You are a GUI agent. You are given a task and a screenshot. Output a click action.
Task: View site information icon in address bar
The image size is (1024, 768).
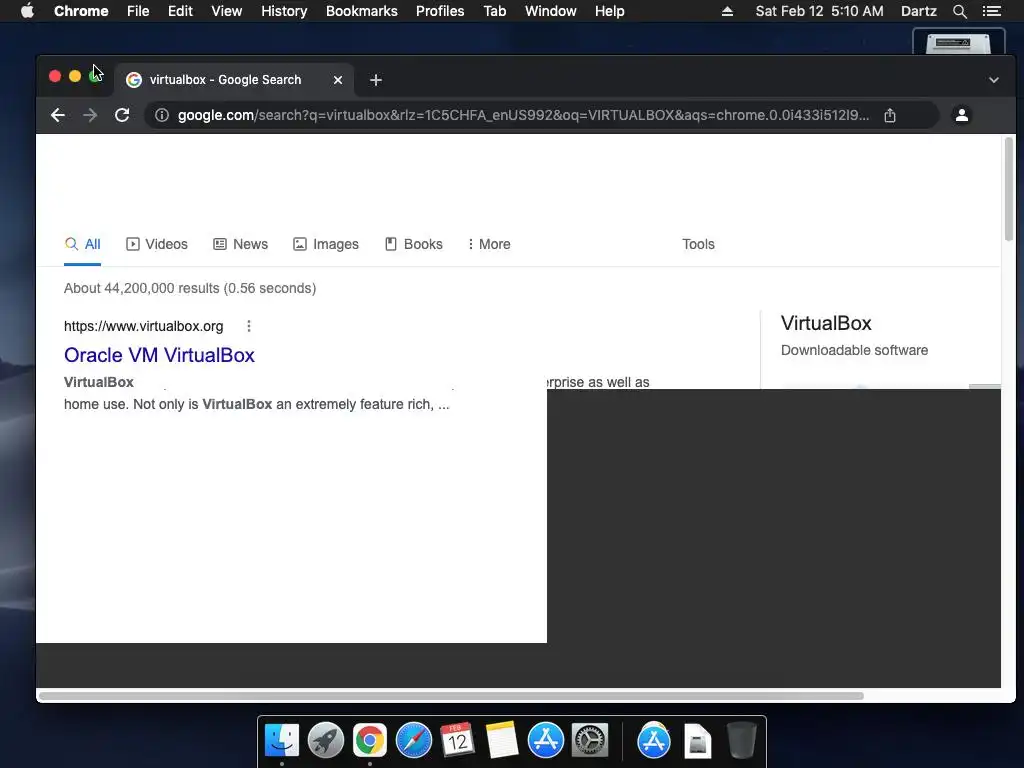point(161,116)
